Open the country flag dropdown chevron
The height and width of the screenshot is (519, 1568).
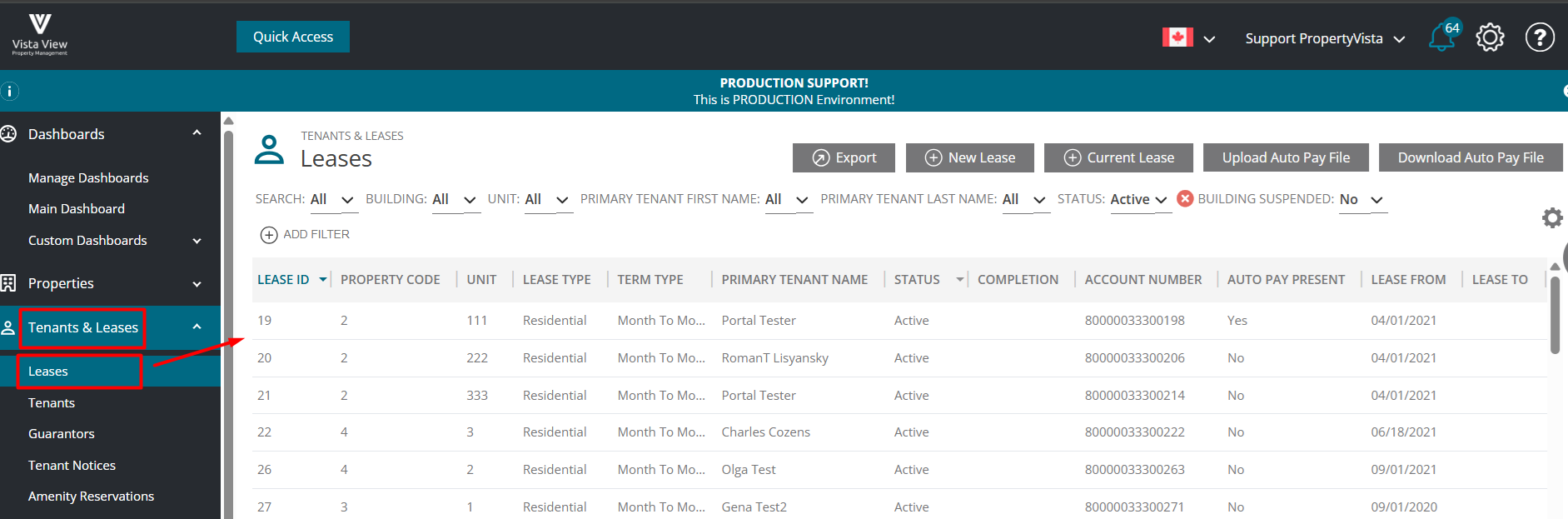point(1209,39)
